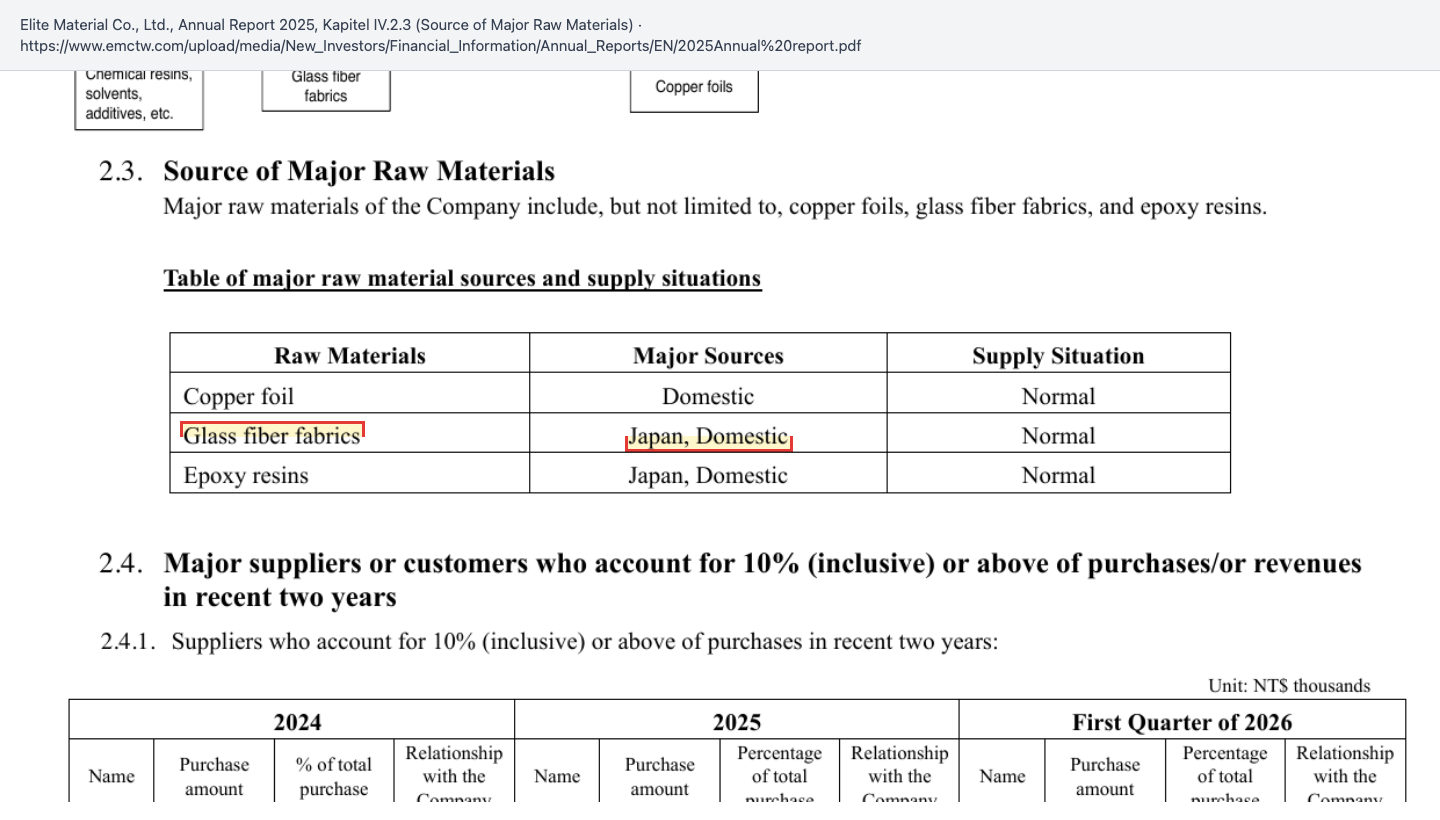Click "Percentage of total purchase" header under 2025
This screenshot has height=820, width=1440.
pos(780,772)
